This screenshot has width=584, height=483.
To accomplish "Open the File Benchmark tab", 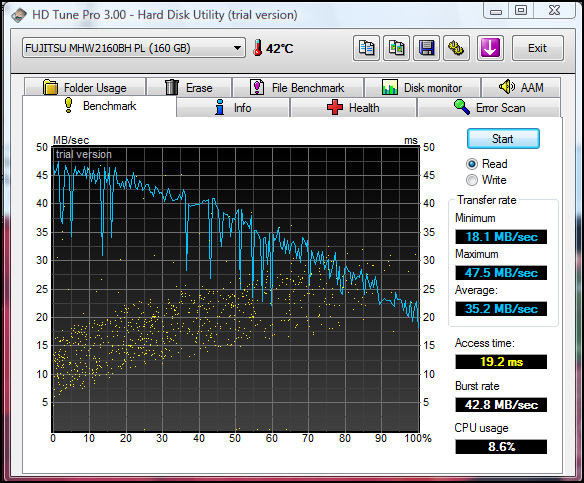I will 298,88.
